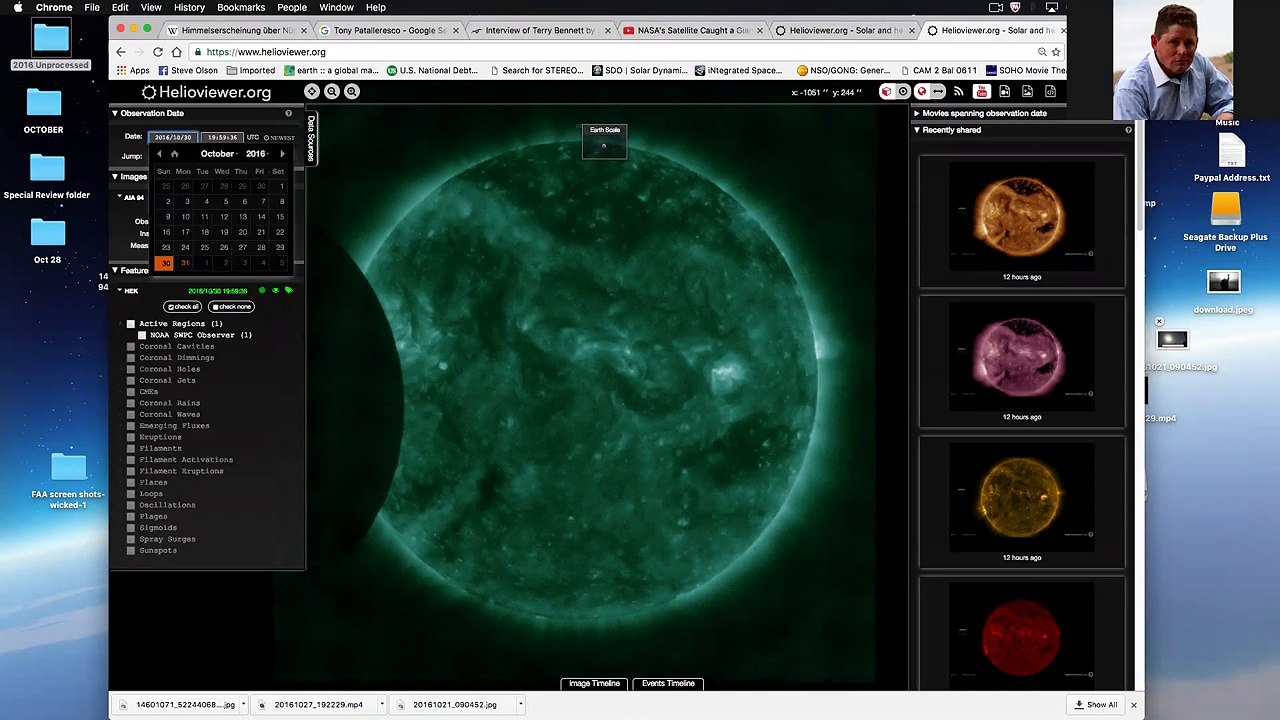The image size is (1280, 720).
Task: Switch to Interview of Terry Bennett tab
Action: tap(540, 30)
